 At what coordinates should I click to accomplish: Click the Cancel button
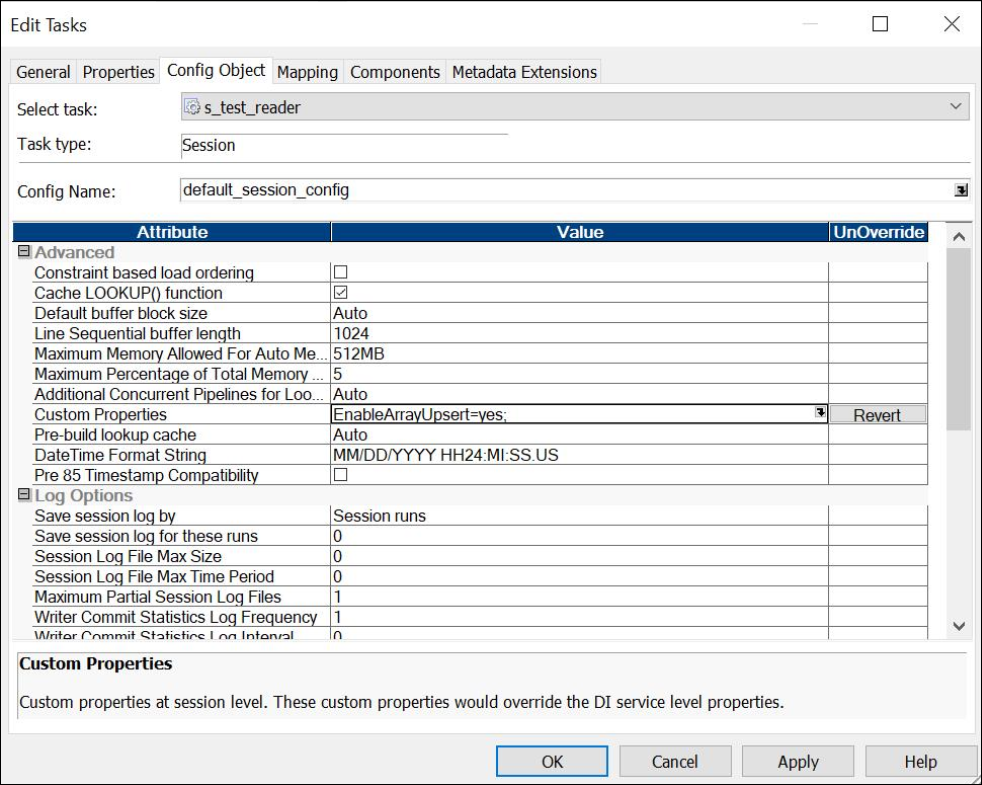click(674, 761)
